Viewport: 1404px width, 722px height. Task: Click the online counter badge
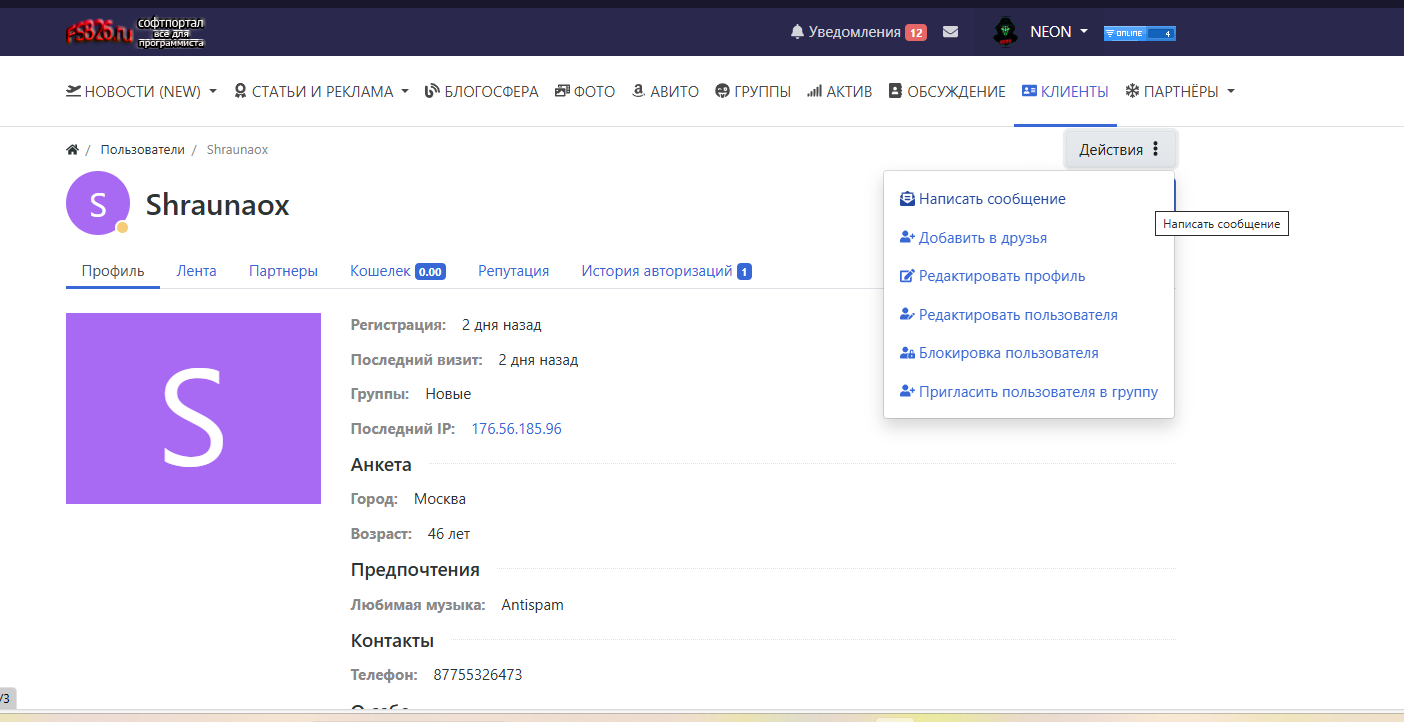tap(1139, 33)
